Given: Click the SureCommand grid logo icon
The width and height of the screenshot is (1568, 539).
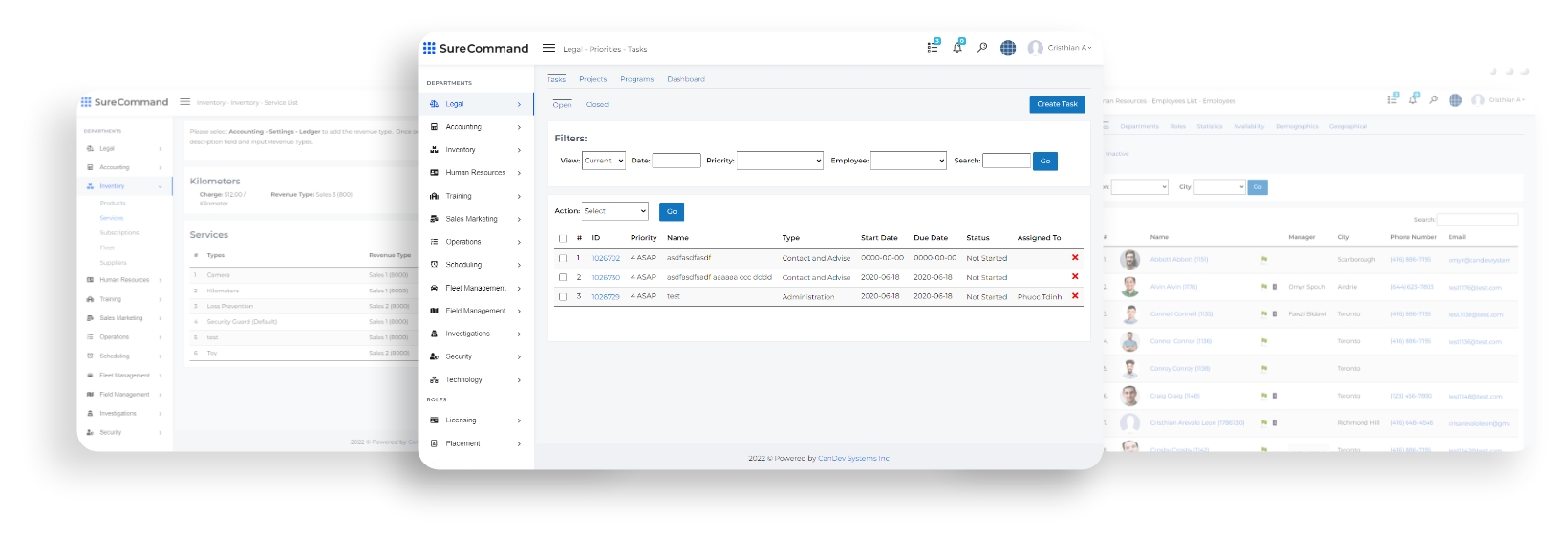Looking at the screenshot, I should pos(429,48).
